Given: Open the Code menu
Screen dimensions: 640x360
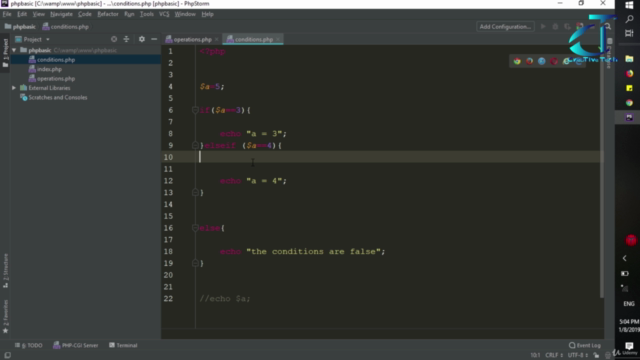Looking at the screenshot, I should click(x=84, y=14).
